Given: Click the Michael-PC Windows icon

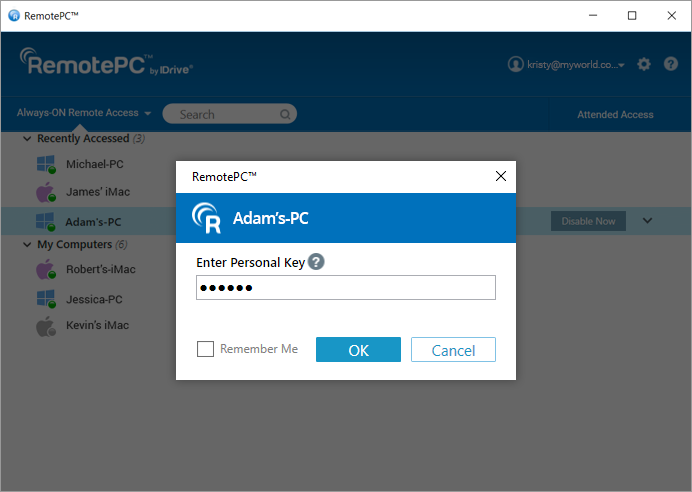Looking at the screenshot, I should (x=45, y=164).
